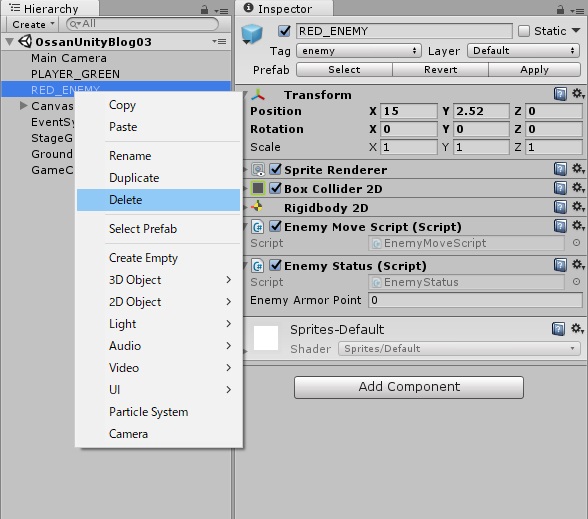The image size is (588, 519).
Task: Click the Prefab Revert button
Action: point(440,70)
